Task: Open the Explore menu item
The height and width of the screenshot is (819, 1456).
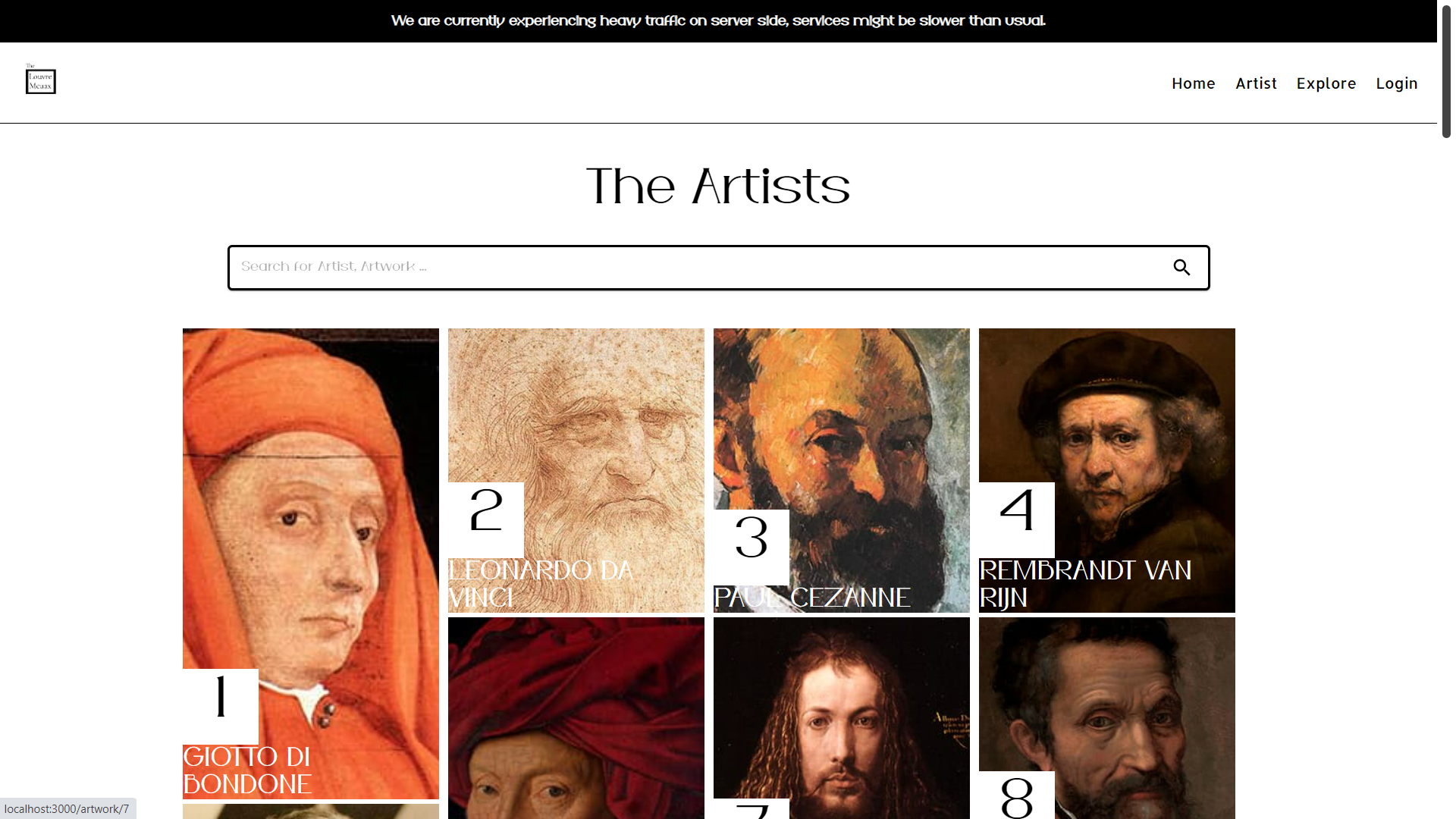Action: click(1326, 83)
